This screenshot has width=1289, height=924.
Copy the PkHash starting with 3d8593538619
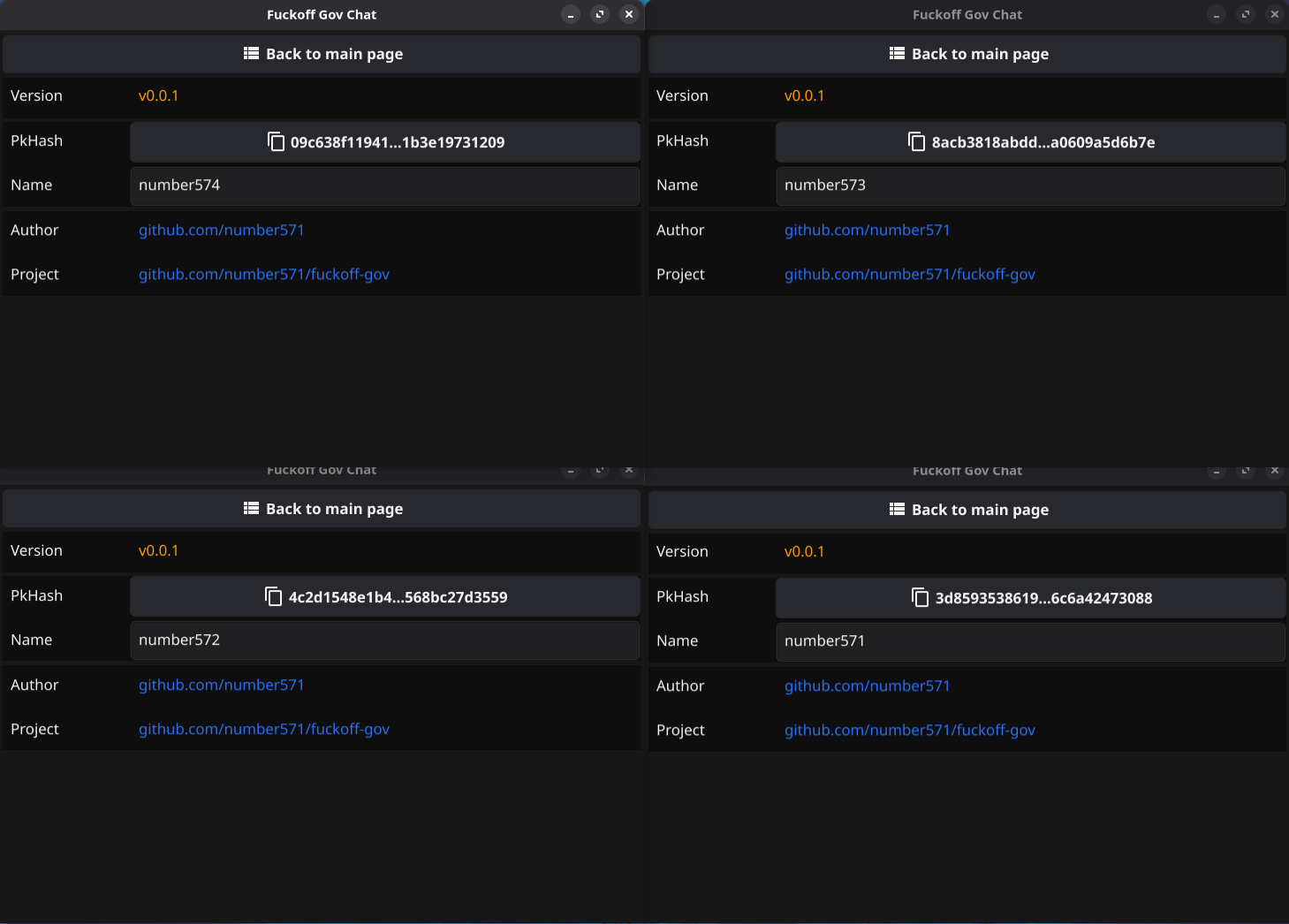(x=1030, y=598)
